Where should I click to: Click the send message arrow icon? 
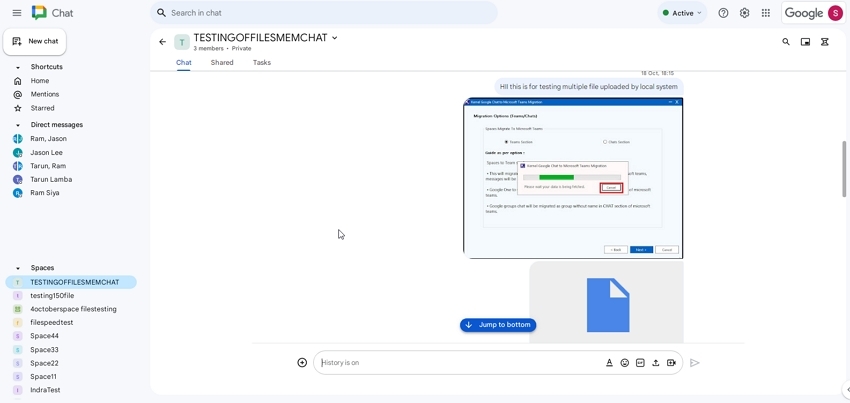pos(694,363)
